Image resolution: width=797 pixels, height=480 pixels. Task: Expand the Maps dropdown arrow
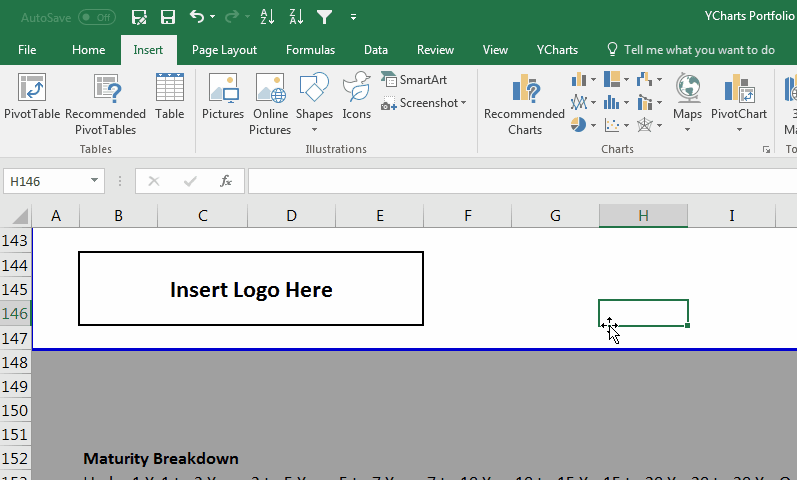click(x=687, y=130)
